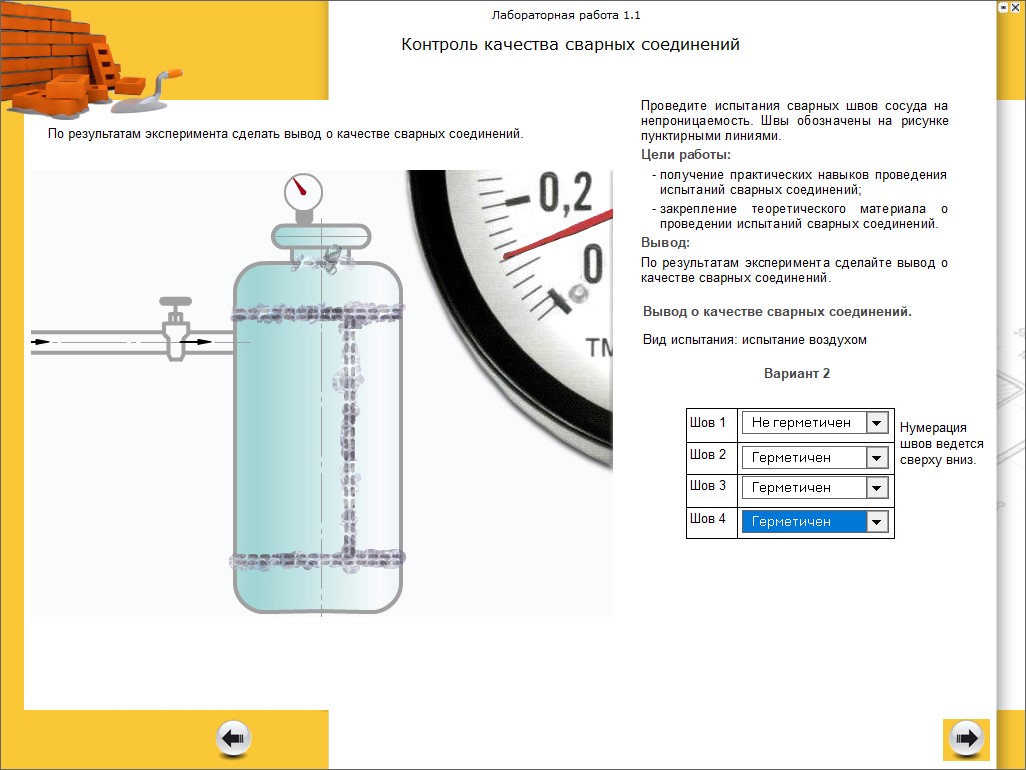Click the bubbling weld seam at the vessel neck
This screenshot has width=1026, height=770.
point(322,258)
